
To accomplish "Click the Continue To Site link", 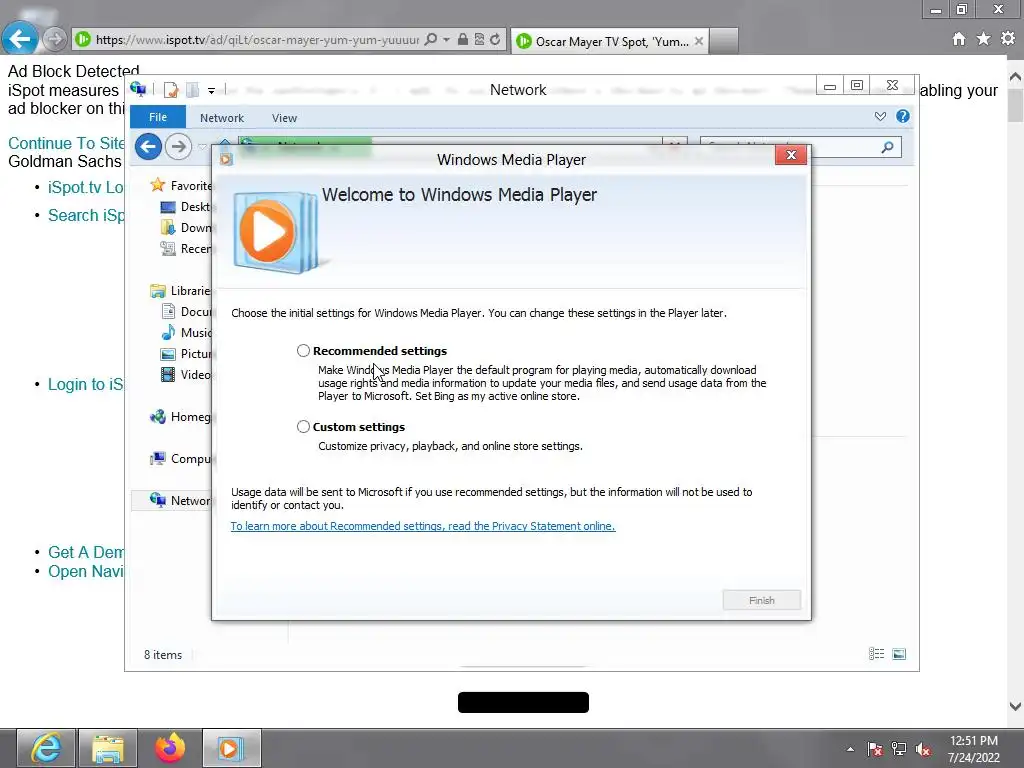I will tap(66, 143).
